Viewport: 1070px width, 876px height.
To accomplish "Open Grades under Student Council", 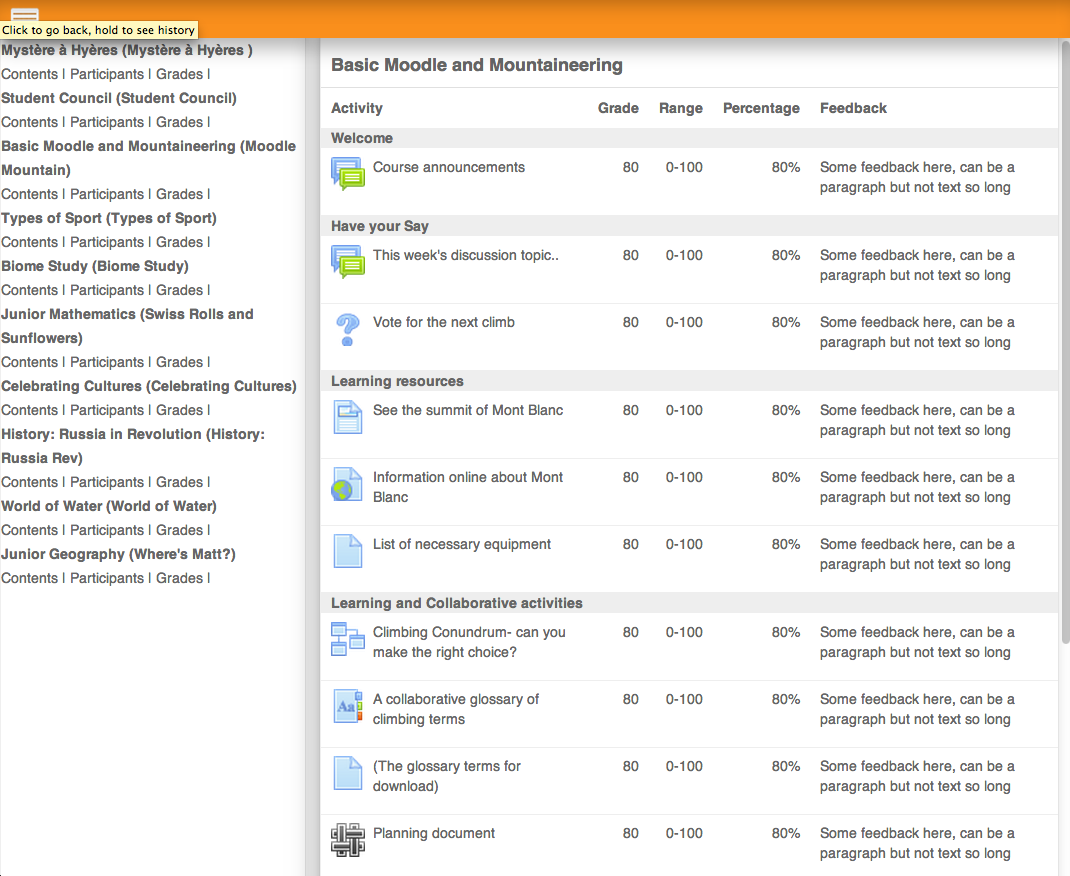I will (179, 122).
